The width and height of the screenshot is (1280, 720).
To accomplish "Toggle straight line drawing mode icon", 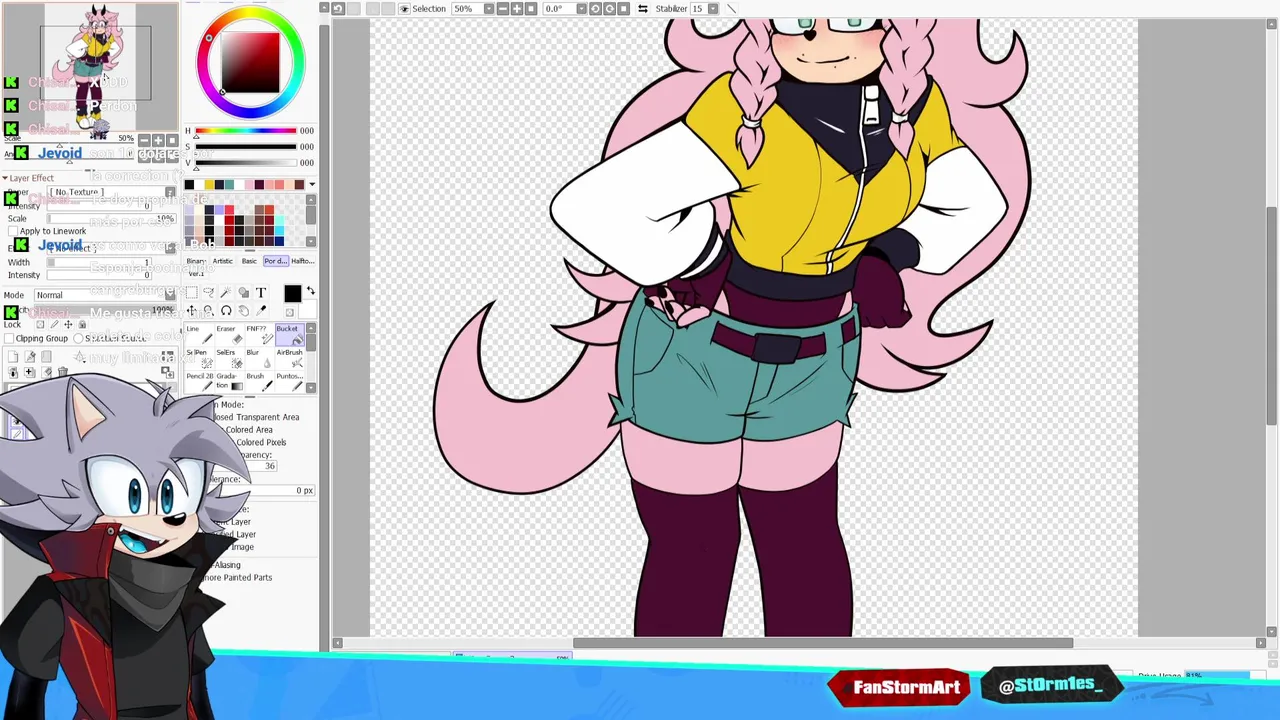I will [x=731, y=9].
